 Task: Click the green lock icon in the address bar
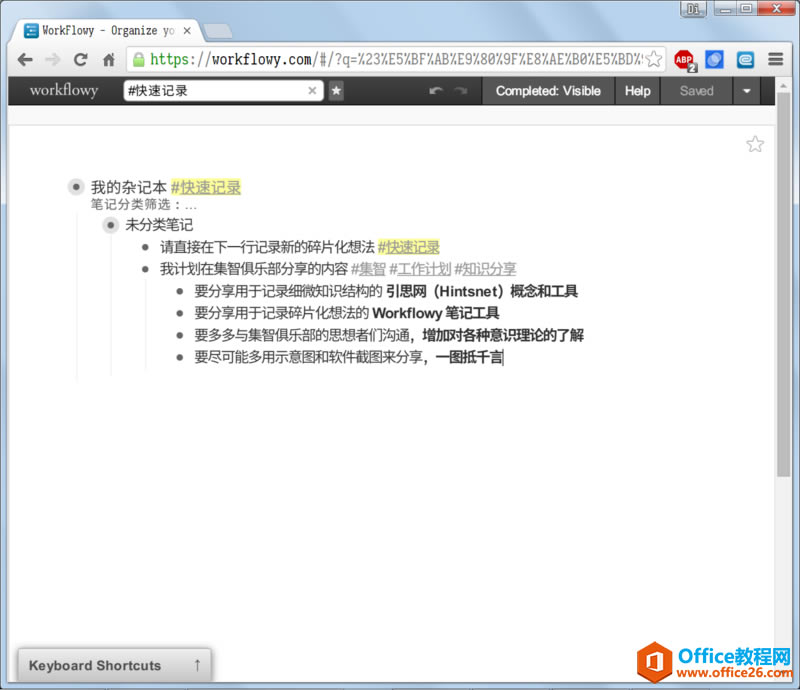point(139,60)
